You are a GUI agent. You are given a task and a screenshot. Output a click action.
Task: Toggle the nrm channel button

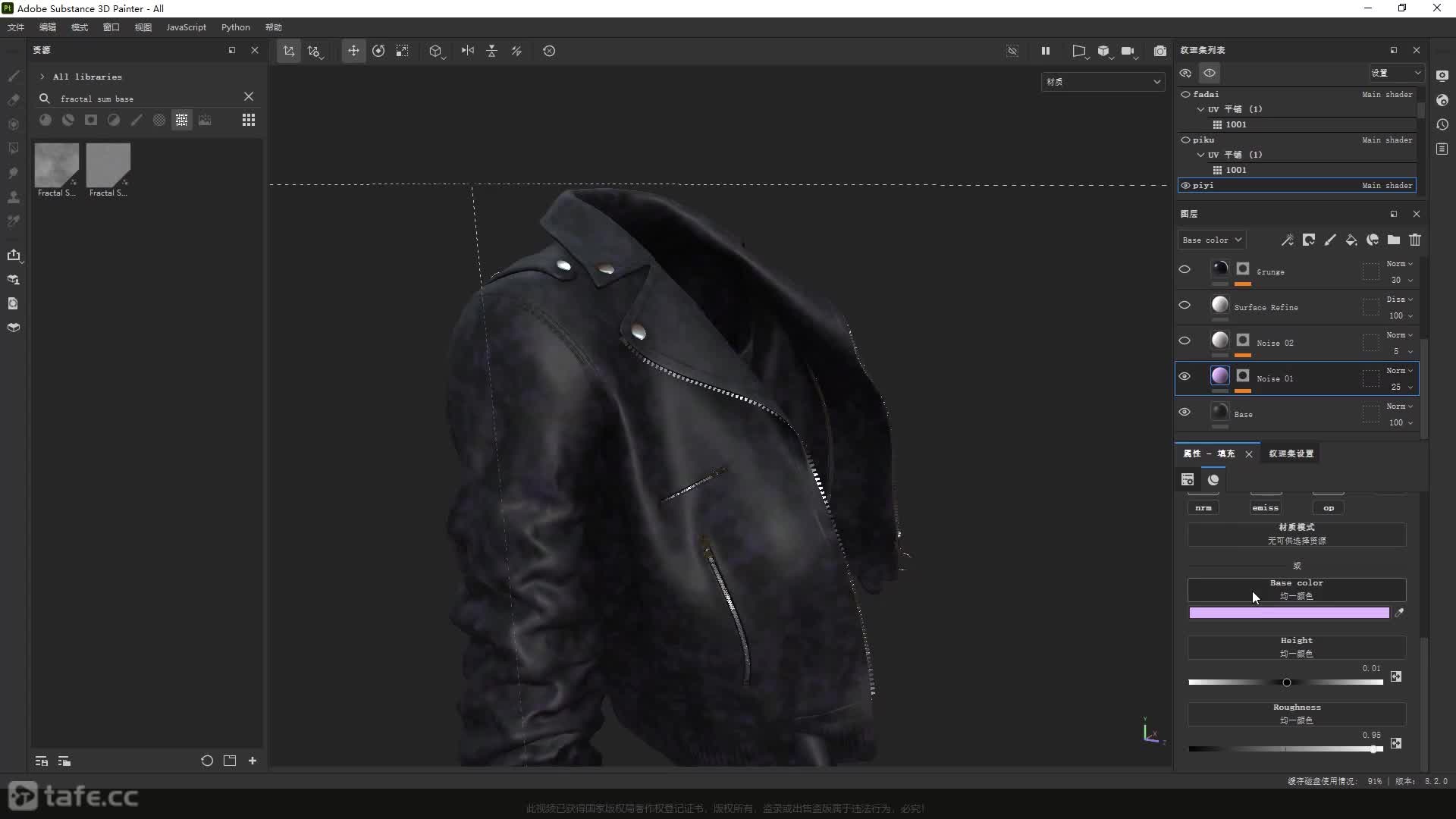tap(1203, 507)
